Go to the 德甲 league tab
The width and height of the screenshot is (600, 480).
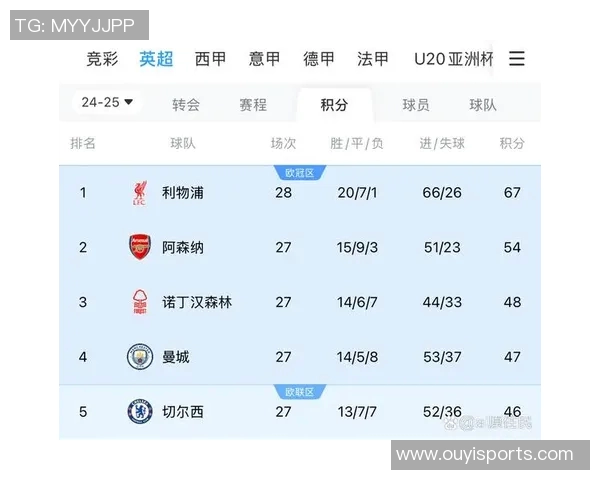(x=319, y=59)
